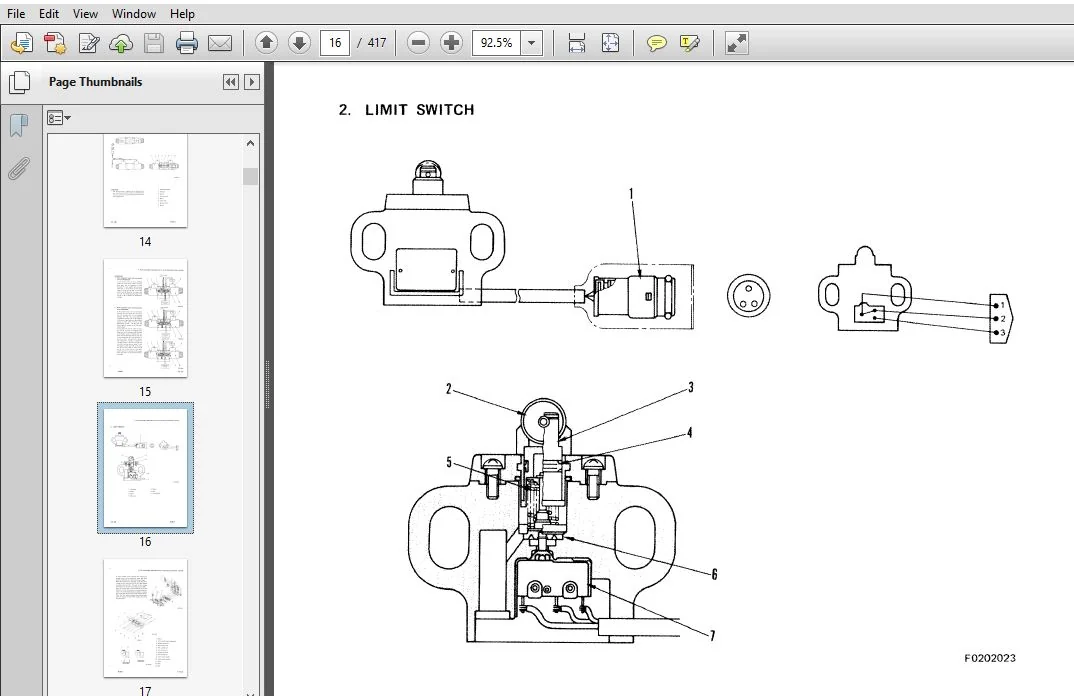Click the Open file toolbar icon
1074x696 pixels.
[x=22, y=43]
